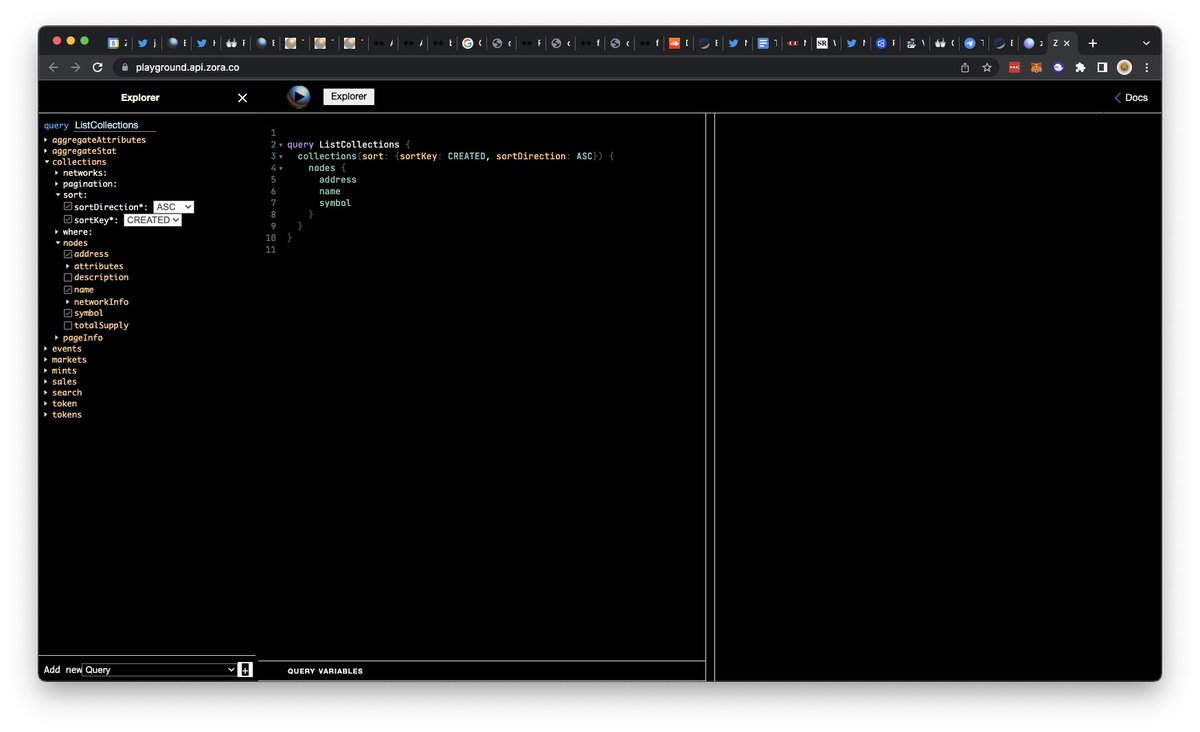Screen dimensions: 1200x732
Task: Open the browser extensions puzzle icon
Action: point(1080,66)
